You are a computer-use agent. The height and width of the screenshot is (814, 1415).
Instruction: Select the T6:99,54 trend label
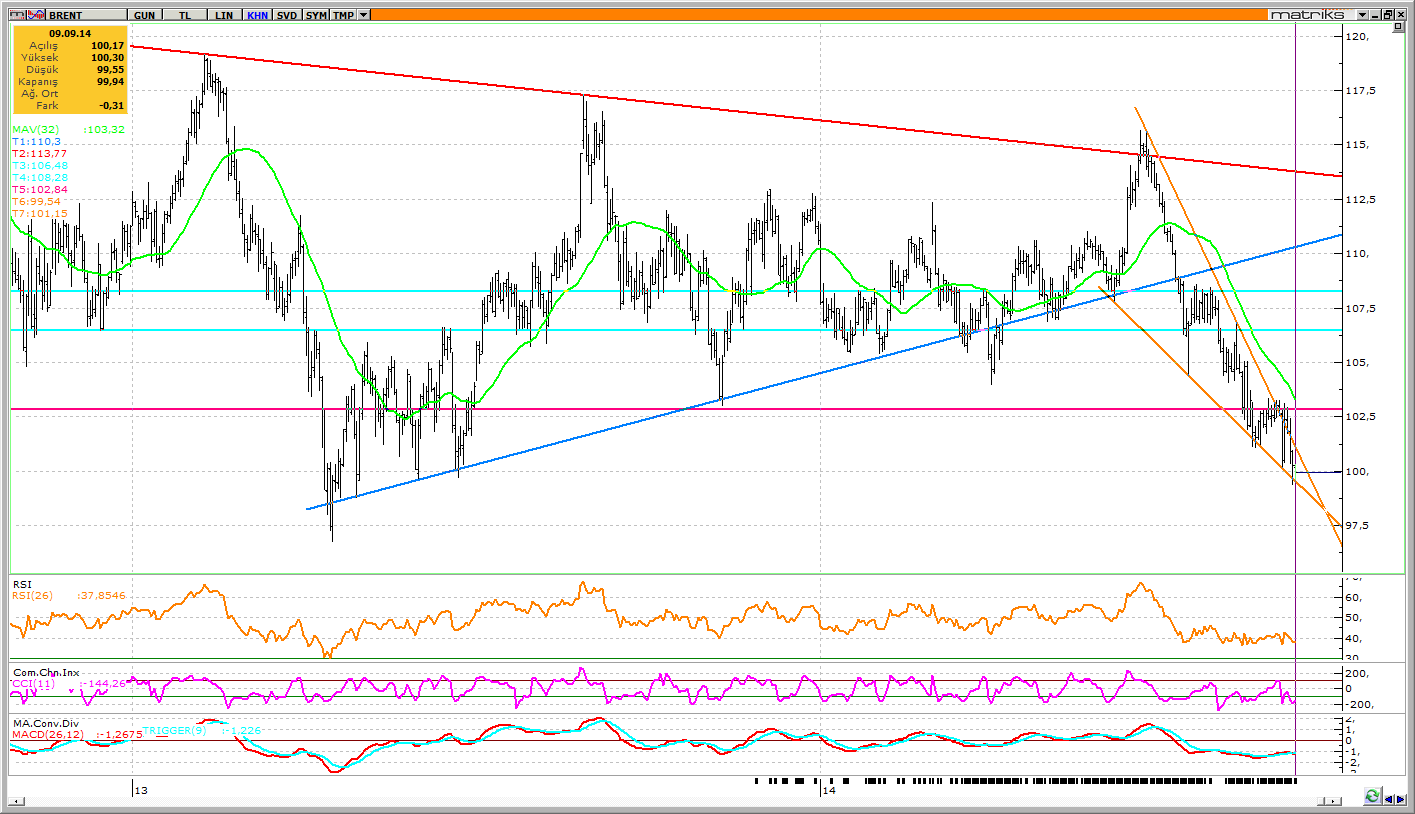coord(37,202)
